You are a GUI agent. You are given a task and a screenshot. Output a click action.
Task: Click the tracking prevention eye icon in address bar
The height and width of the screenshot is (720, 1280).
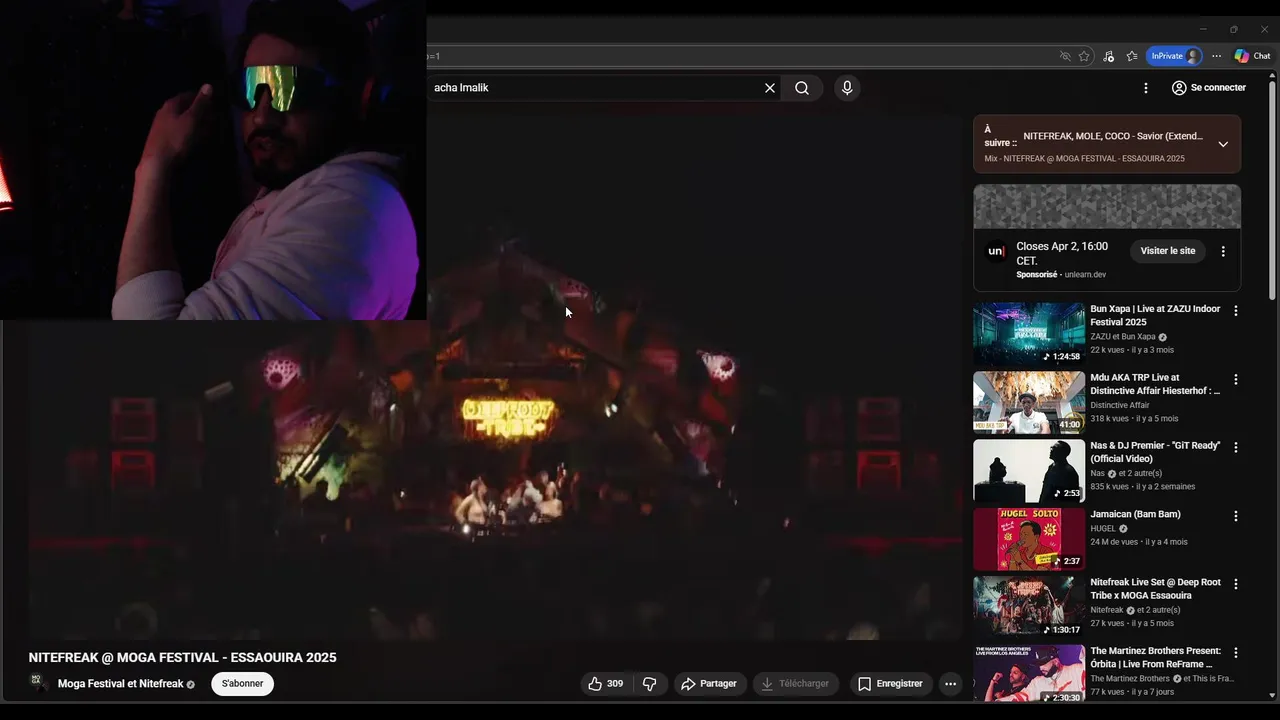click(1065, 56)
